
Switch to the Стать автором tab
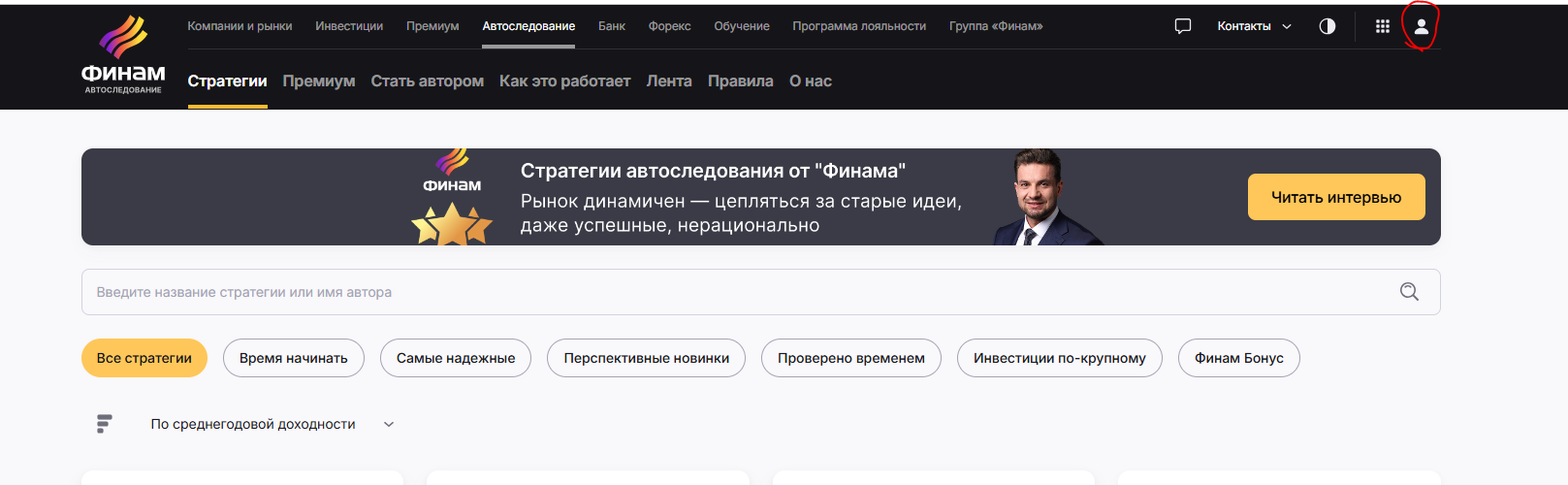(x=427, y=81)
